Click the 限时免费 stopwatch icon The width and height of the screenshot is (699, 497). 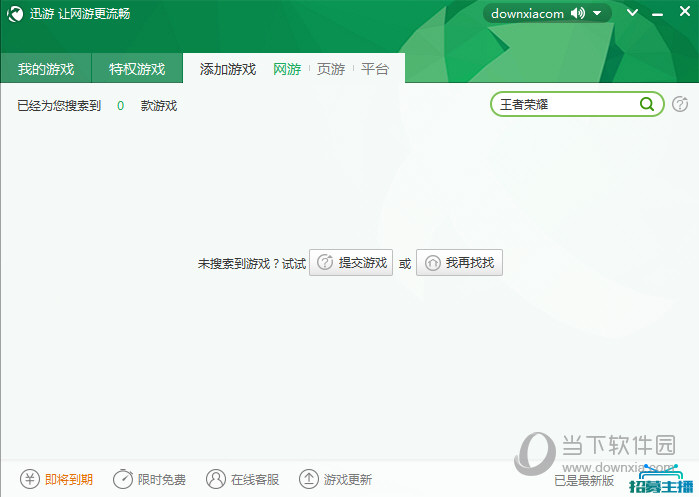(122, 479)
